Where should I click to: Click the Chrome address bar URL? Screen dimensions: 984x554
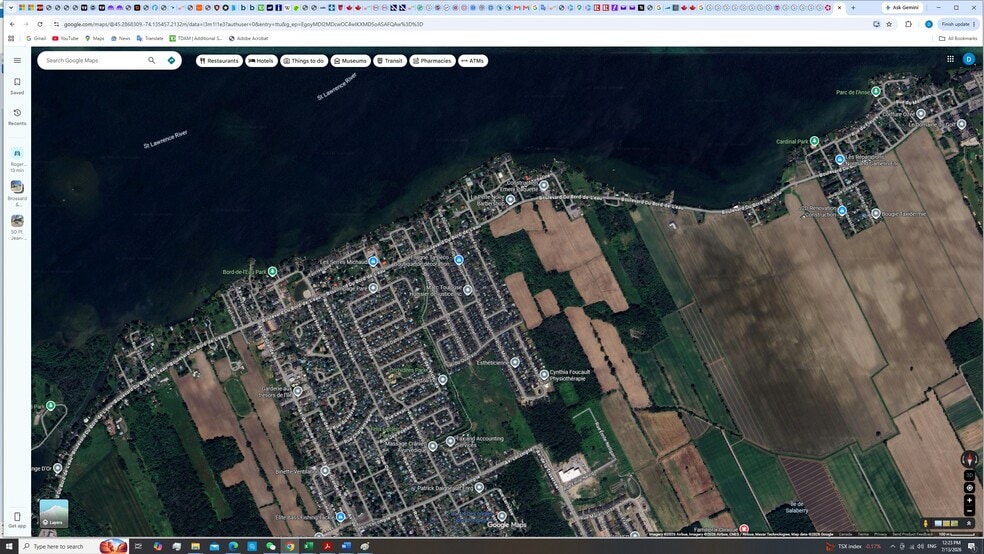(x=243, y=24)
